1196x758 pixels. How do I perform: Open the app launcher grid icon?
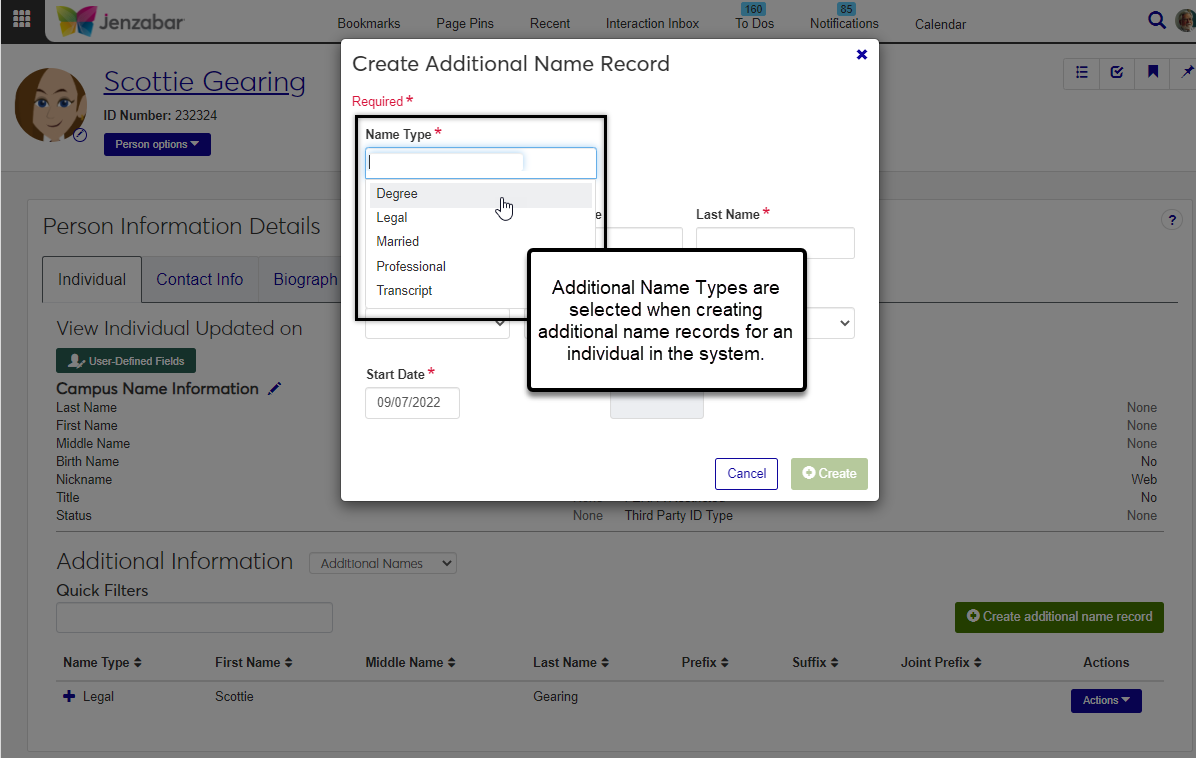click(21, 20)
